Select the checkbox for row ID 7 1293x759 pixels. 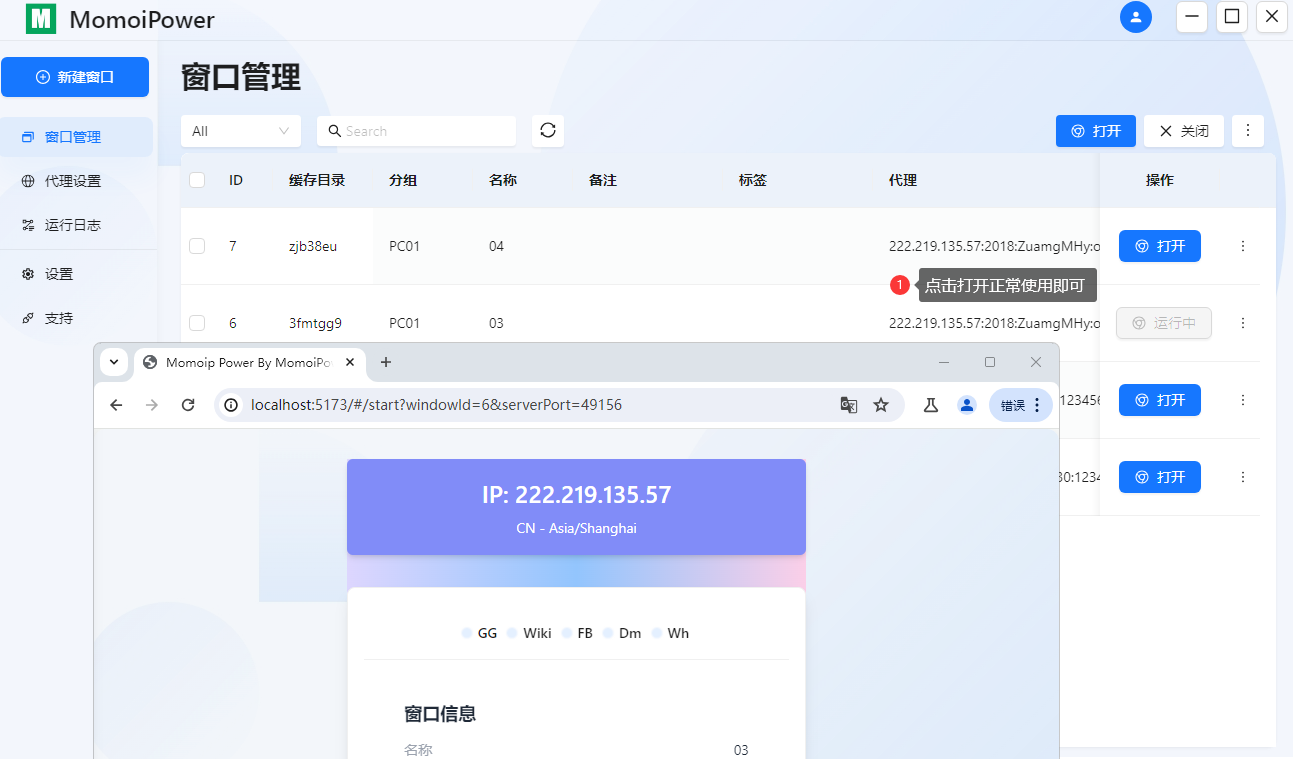[x=196, y=245]
